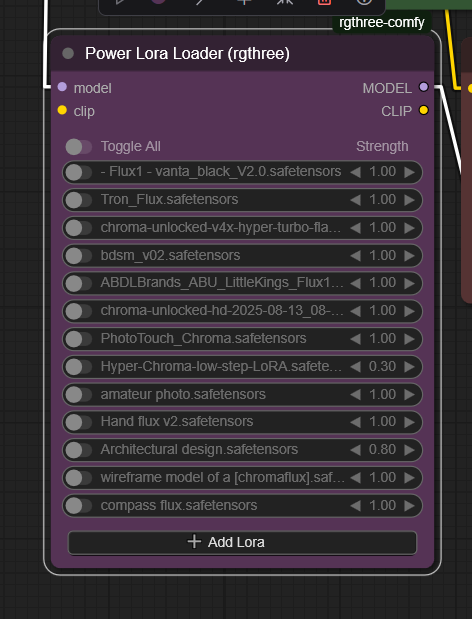The width and height of the screenshot is (472, 619).
Task: Open lora chooser for wireframe model chromaflux entry
Action: (223, 478)
